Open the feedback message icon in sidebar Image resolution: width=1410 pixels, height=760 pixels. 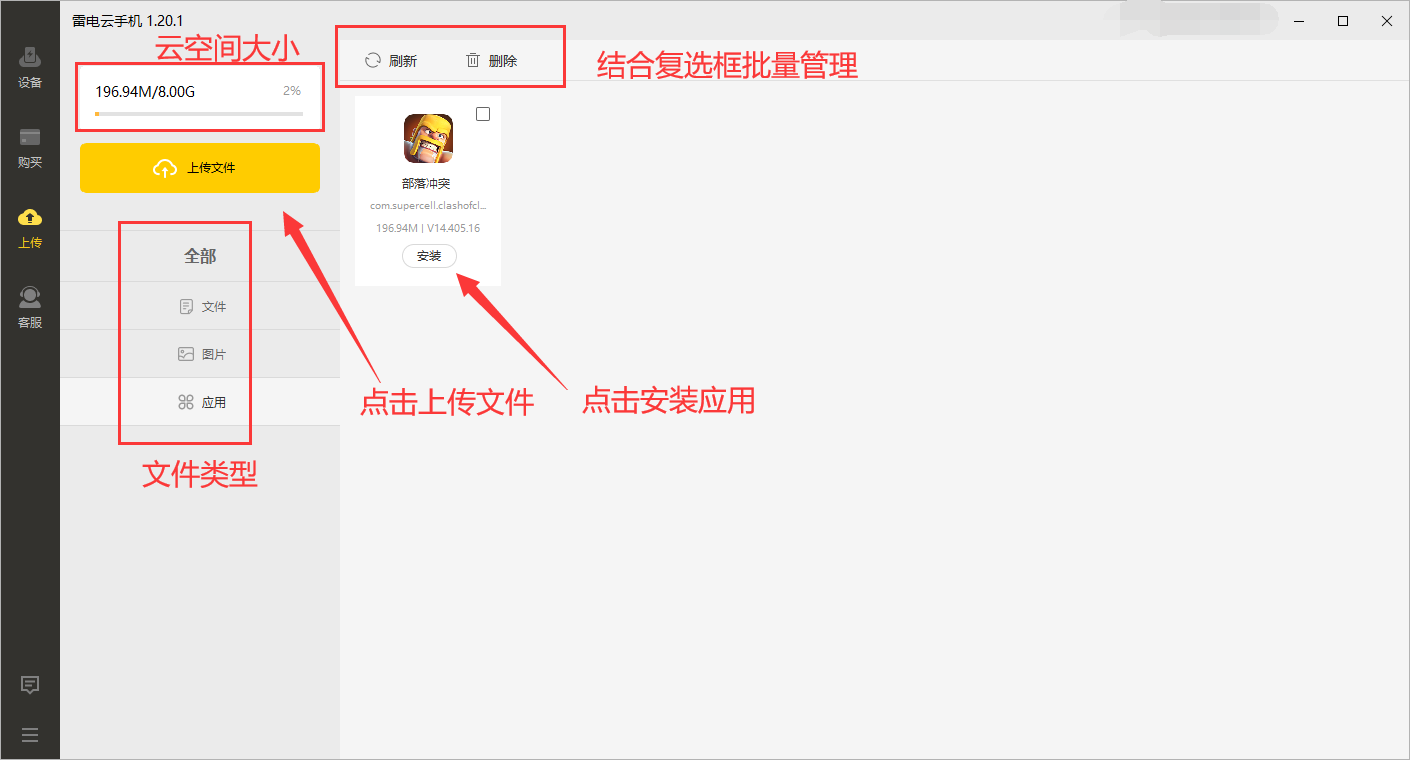[x=30, y=685]
